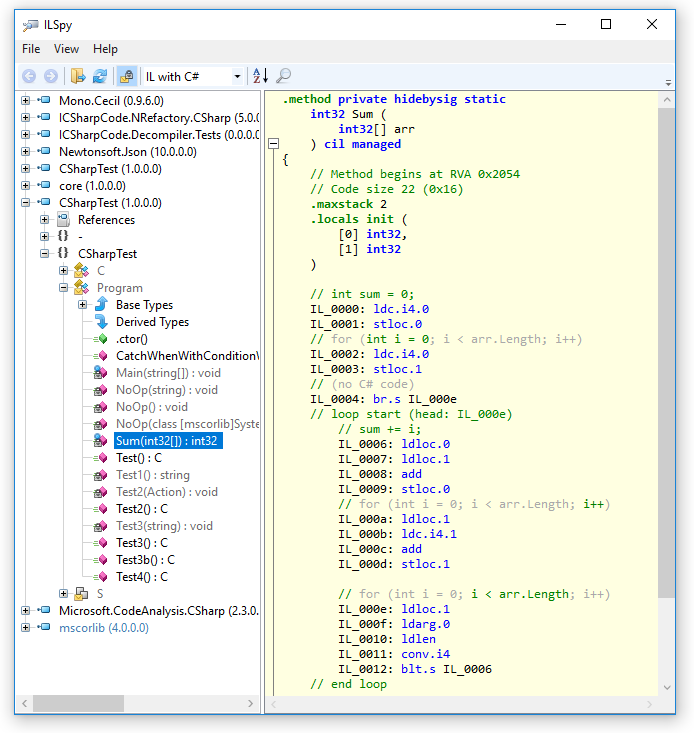This screenshot has height=733, width=694.
Task: Click the Newtonsoft.Json assembly icon
Action: pyautogui.click(x=44, y=151)
